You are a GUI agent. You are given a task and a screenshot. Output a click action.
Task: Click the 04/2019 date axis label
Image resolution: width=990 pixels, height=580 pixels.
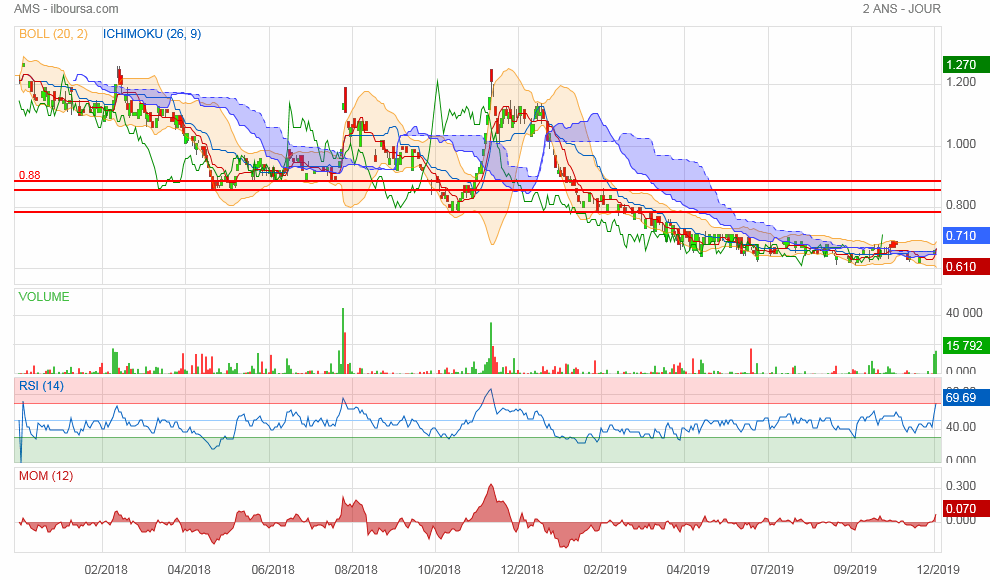pyautogui.click(x=688, y=569)
